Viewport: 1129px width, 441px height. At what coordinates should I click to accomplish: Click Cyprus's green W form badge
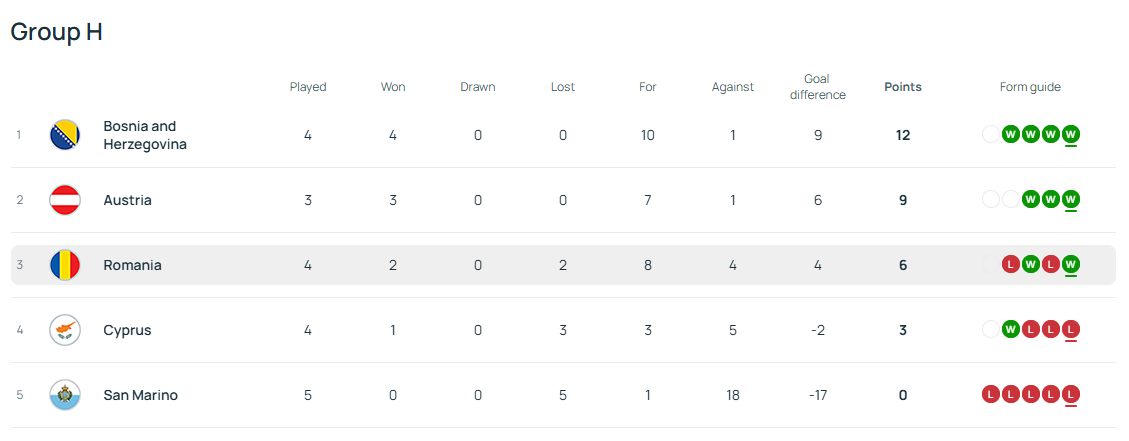1010,330
